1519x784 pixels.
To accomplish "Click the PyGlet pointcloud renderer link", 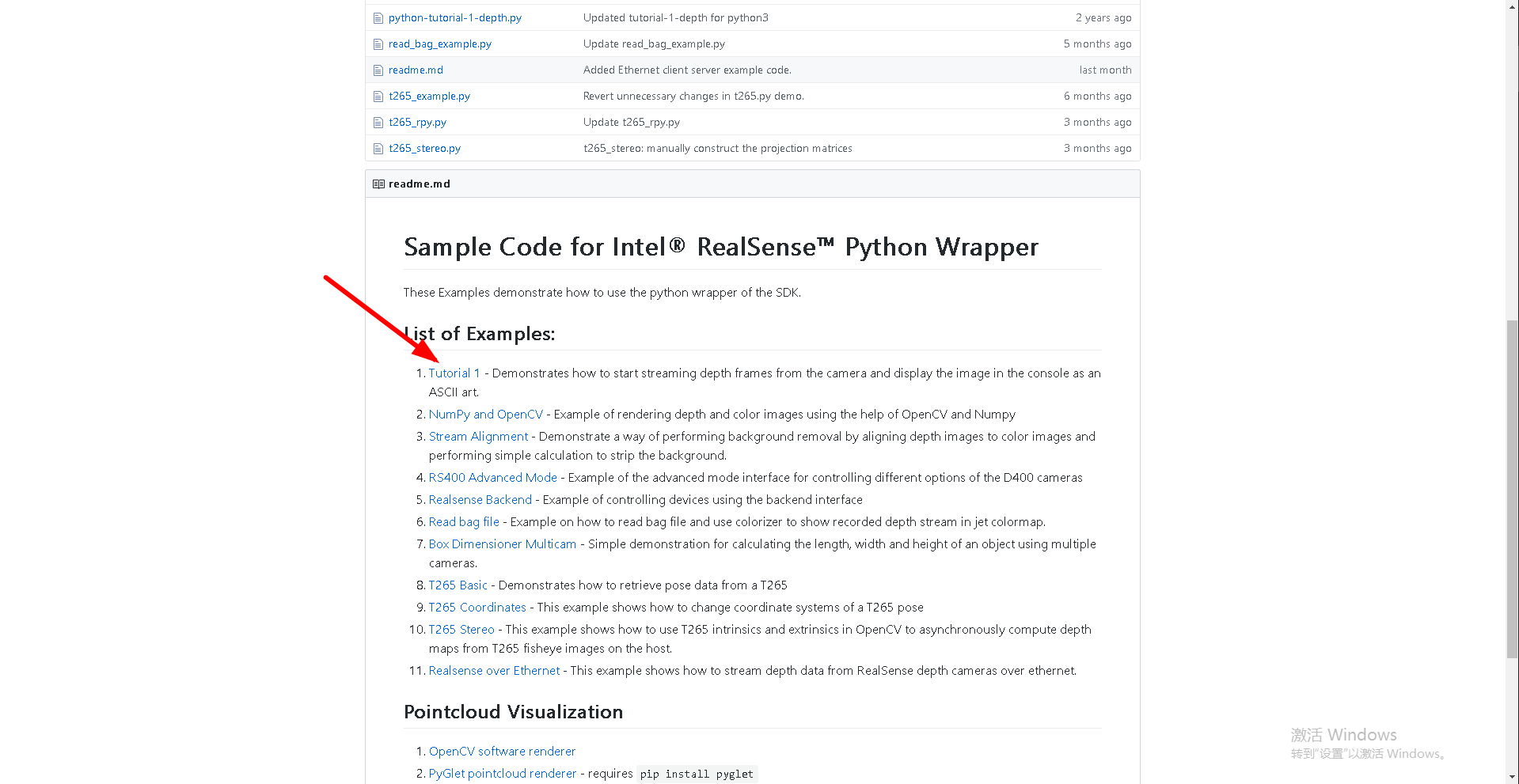I will pyautogui.click(x=503, y=773).
